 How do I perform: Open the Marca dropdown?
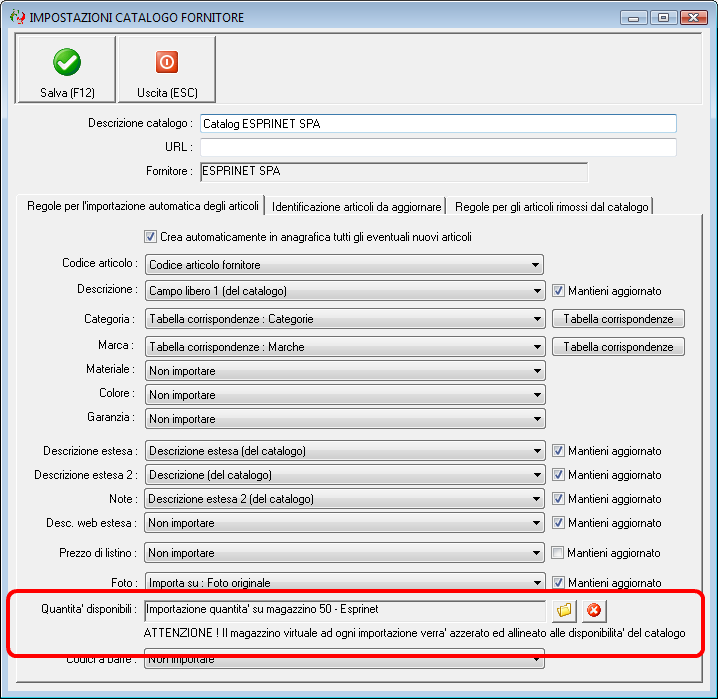coord(345,347)
